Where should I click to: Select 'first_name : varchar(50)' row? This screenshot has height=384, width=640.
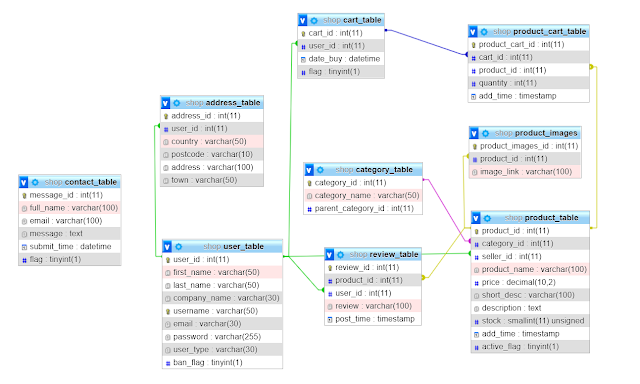tap(222, 272)
